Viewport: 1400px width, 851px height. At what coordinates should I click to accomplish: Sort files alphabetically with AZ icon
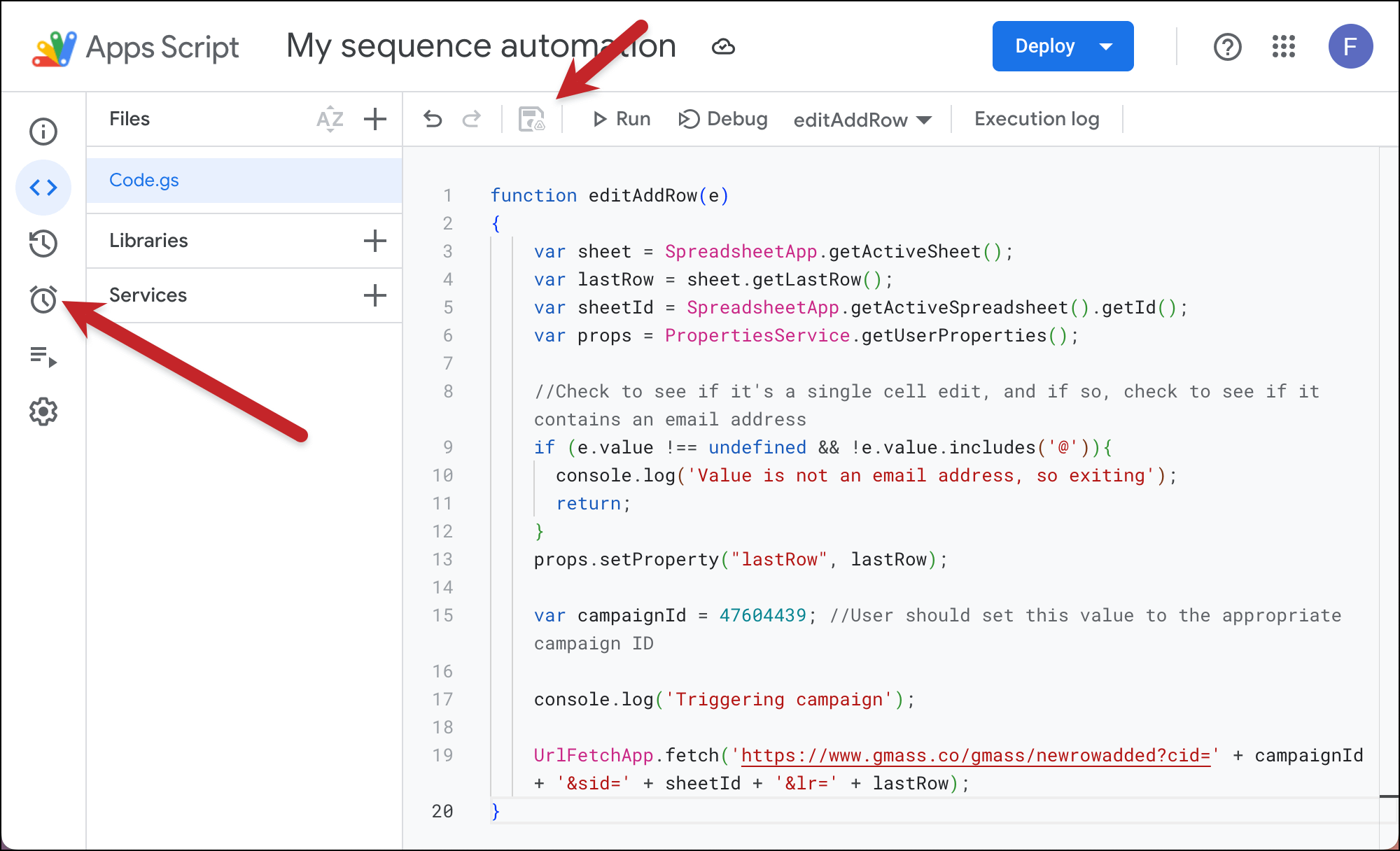(330, 120)
